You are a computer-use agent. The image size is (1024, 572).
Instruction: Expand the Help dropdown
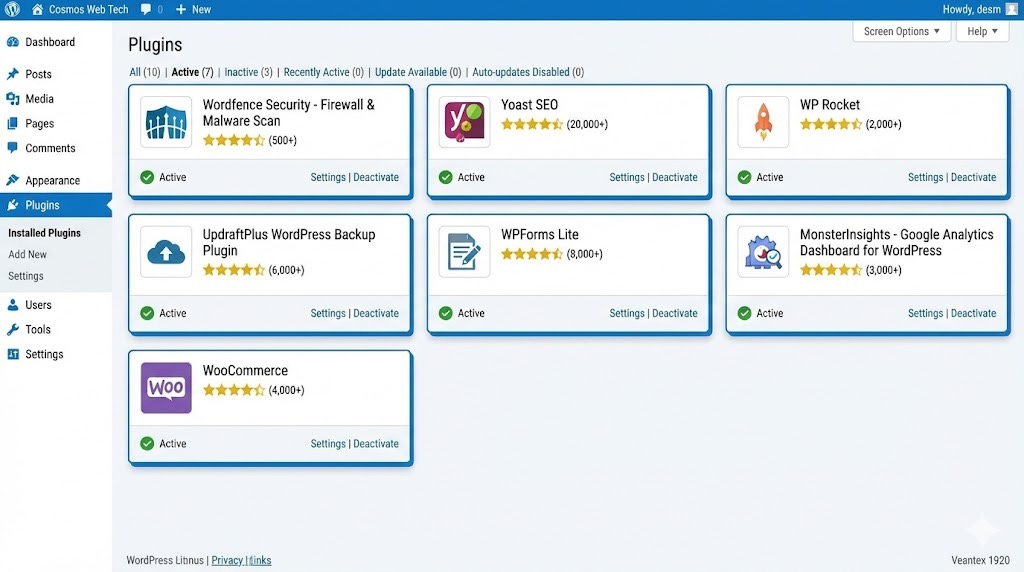982,31
